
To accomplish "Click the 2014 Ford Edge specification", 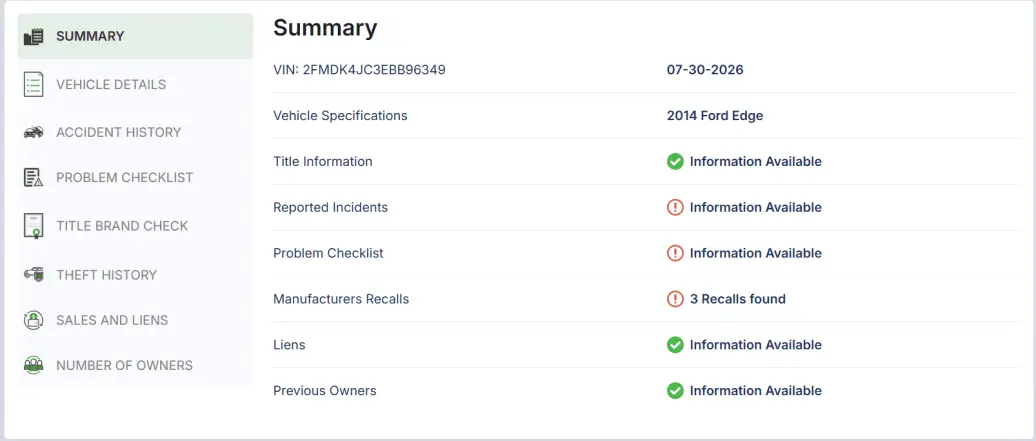I will point(715,116).
